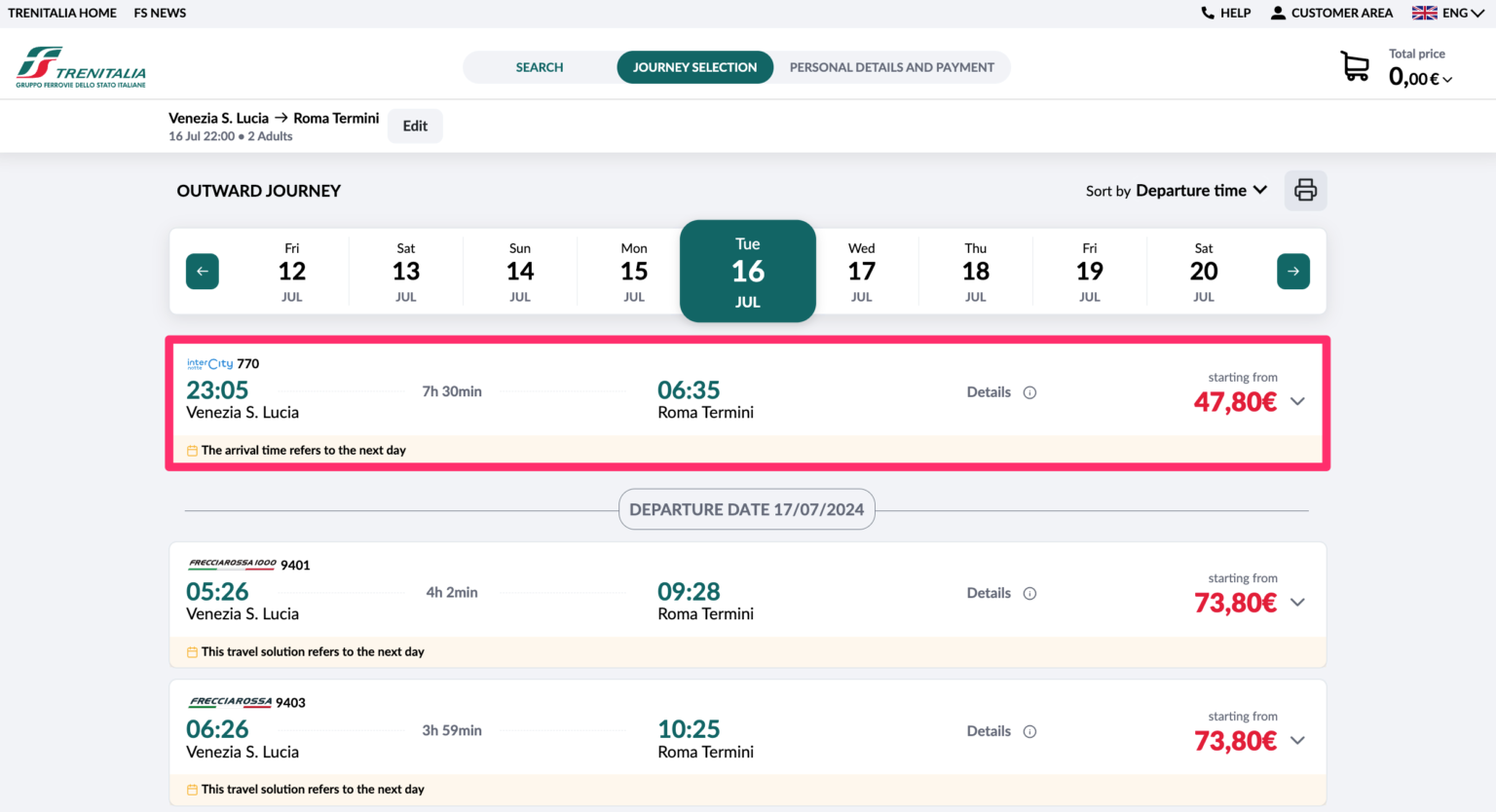Screen dimensions: 1496x812
Task: Click the 06:35 arrival time
Action: 689,390
